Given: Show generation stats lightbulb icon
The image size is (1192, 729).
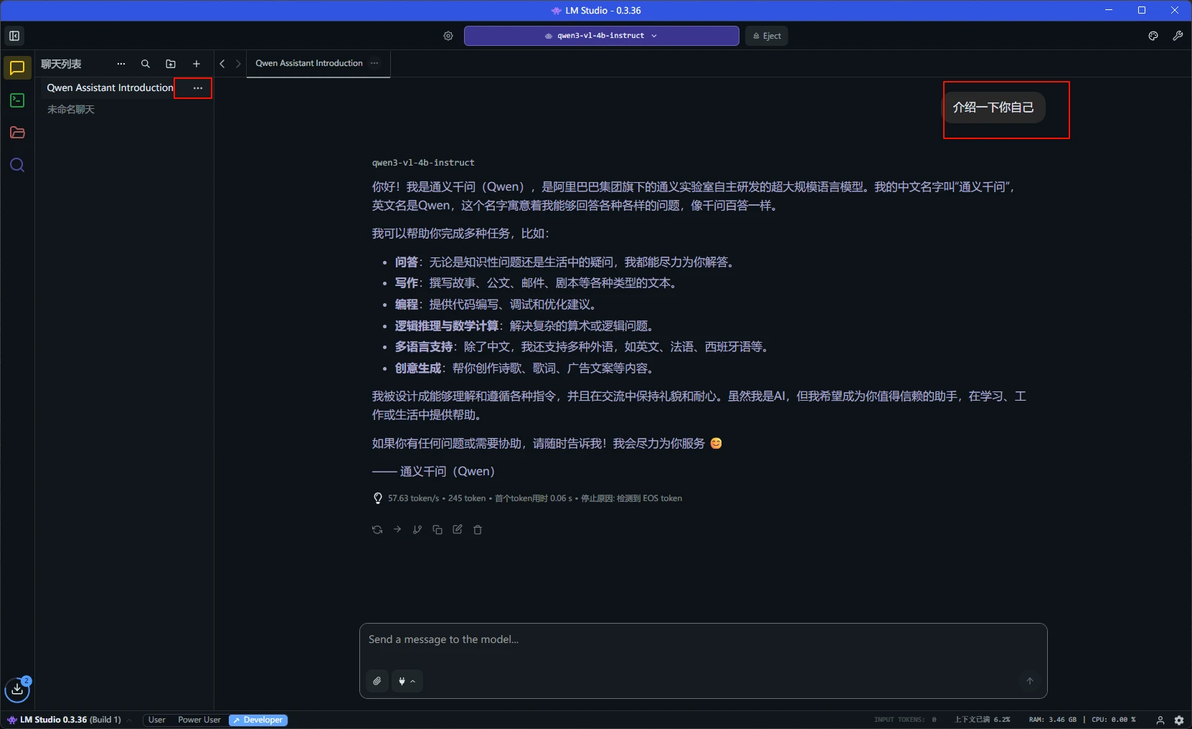Looking at the screenshot, I should tap(378, 499).
